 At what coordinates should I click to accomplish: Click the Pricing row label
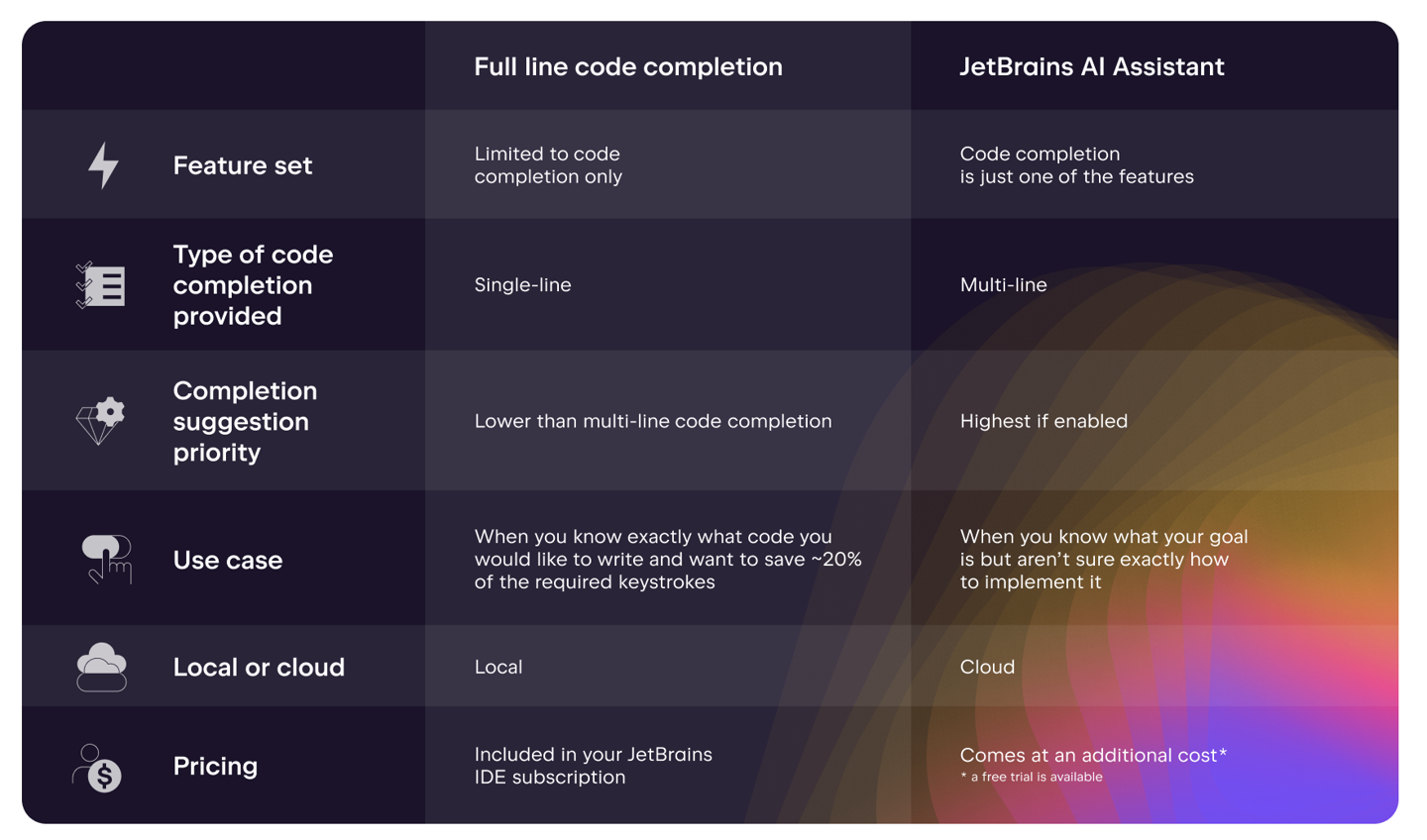pyautogui.click(x=215, y=766)
